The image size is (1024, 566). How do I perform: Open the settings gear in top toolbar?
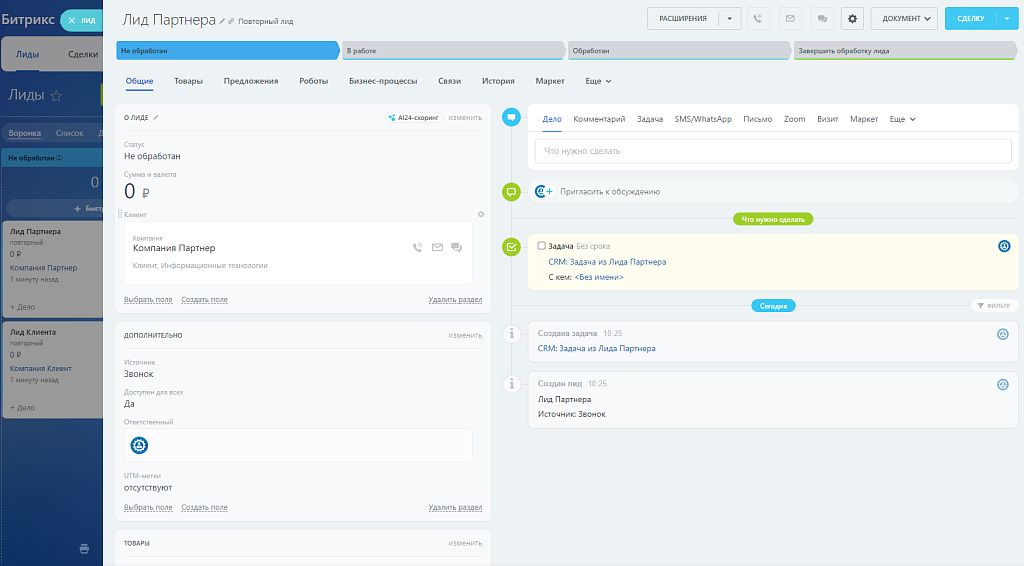pos(852,18)
